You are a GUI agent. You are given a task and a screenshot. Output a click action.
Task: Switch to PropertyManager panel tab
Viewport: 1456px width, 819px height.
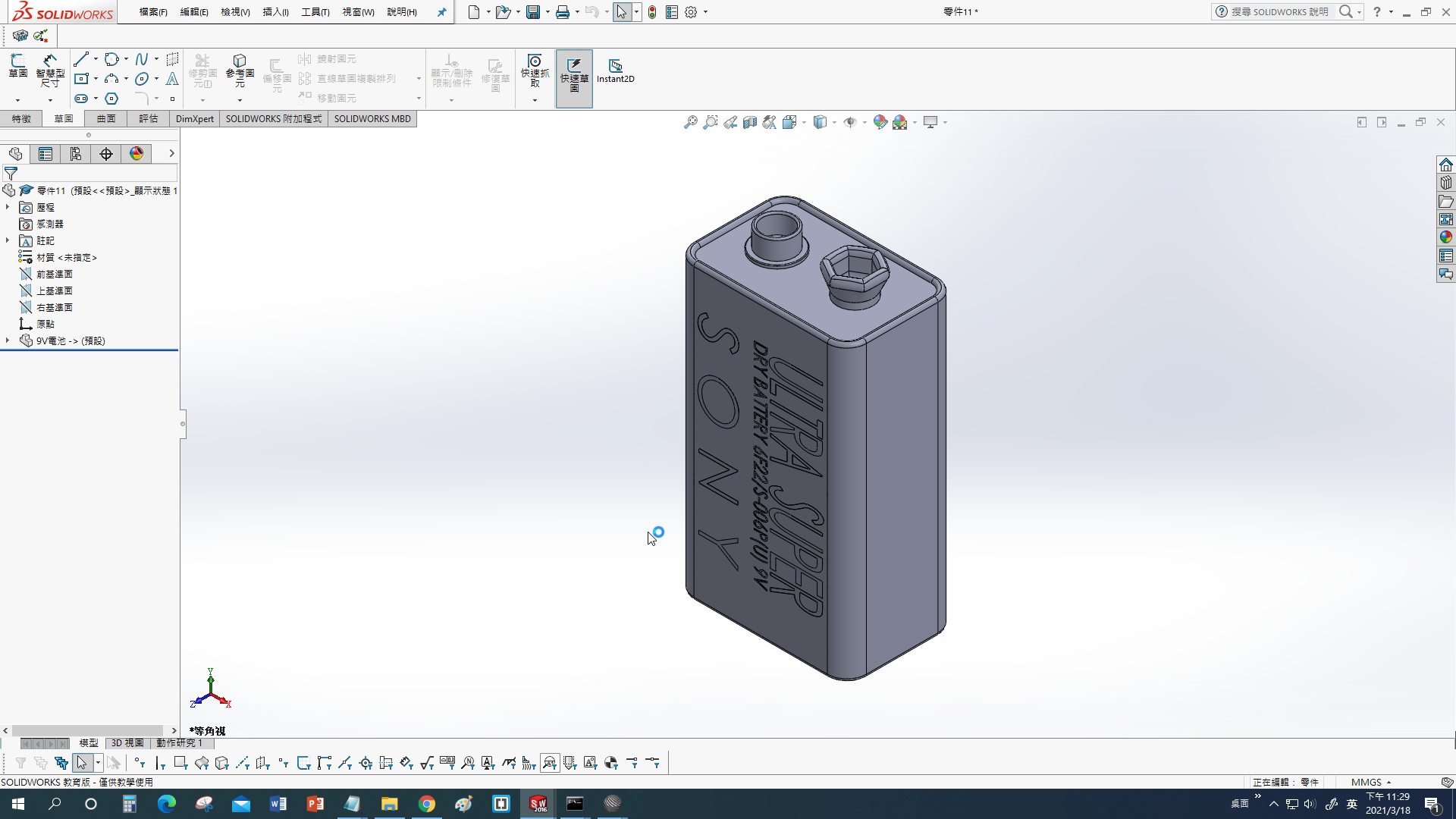tap(45, 154)
